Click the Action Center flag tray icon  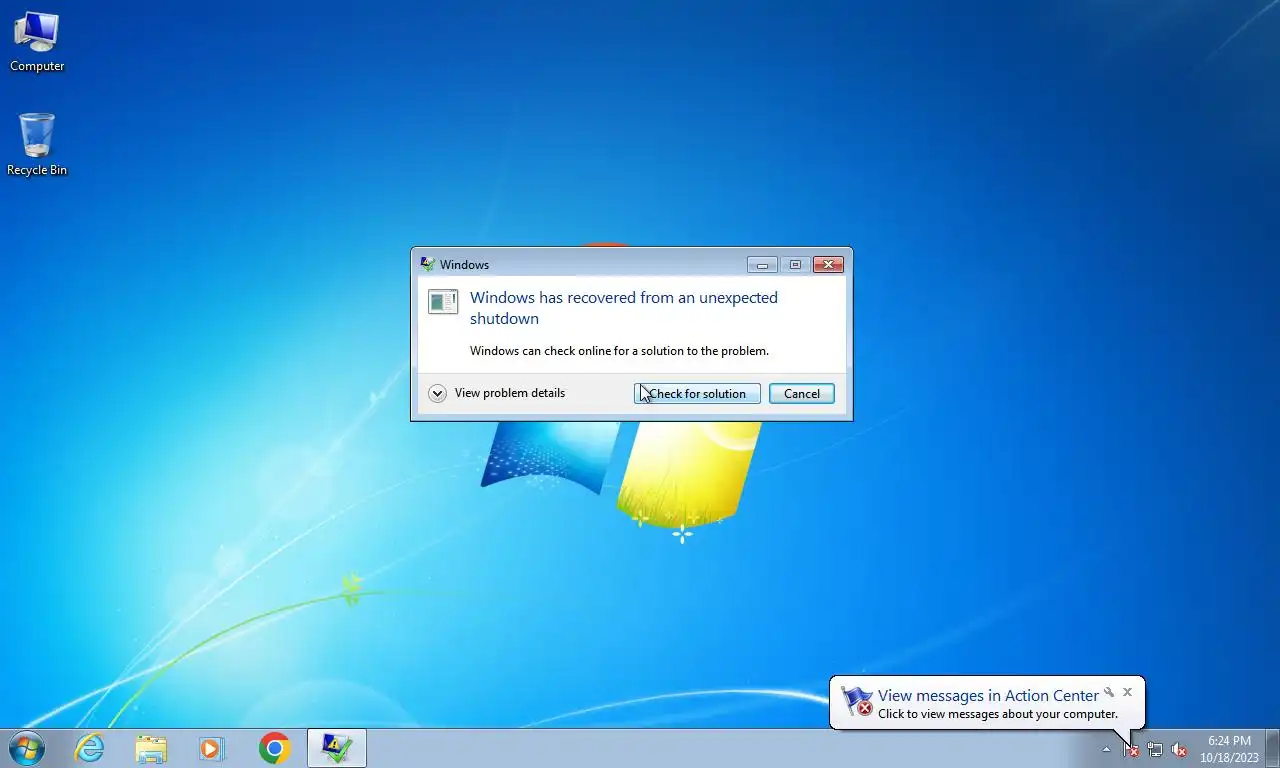(1131, 749)
